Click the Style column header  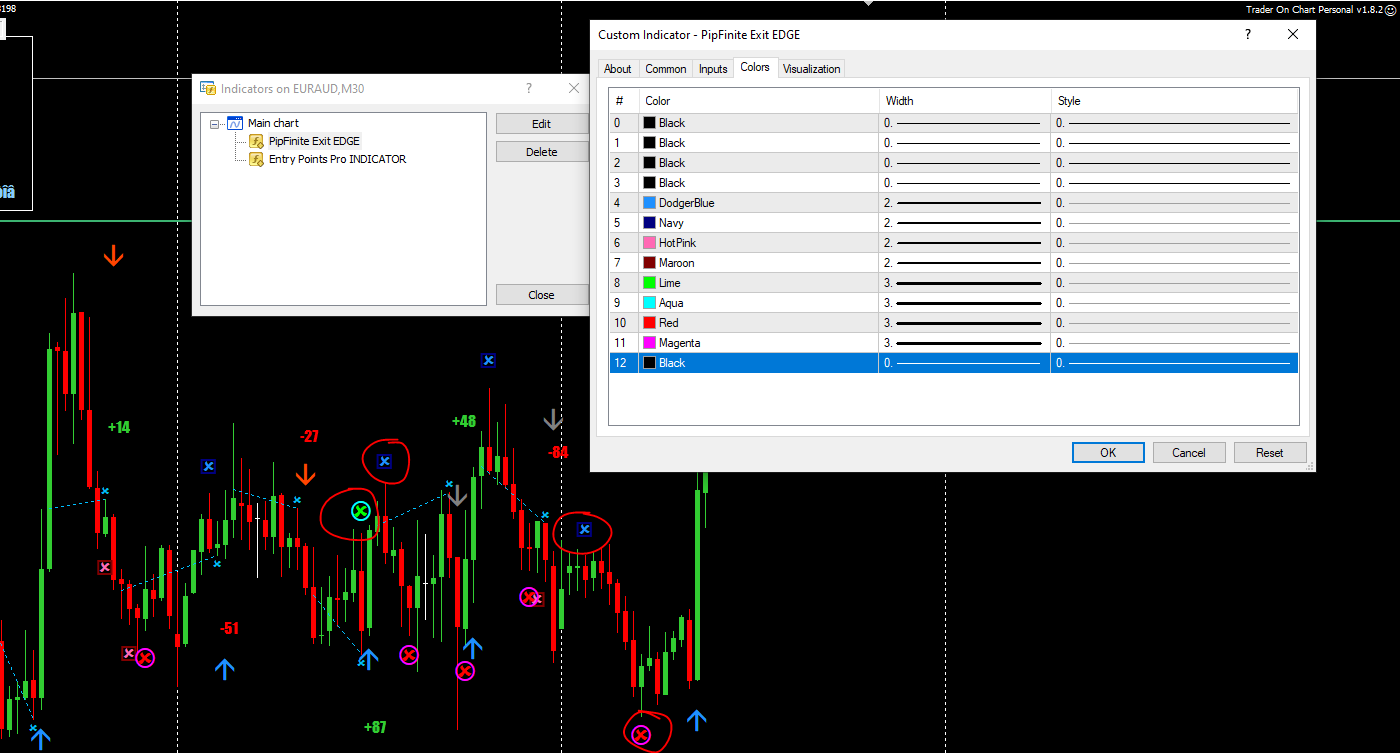[1175, 101]
